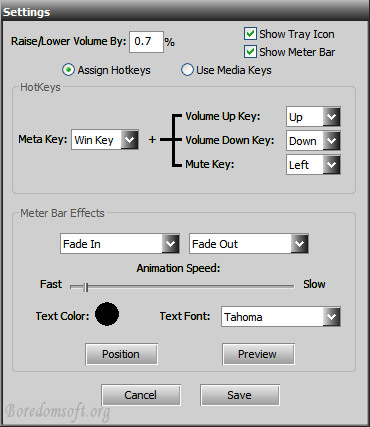Screen dimensions: 370x427
Task: Open the Meta Key dropdown
Action: point(105,140)
